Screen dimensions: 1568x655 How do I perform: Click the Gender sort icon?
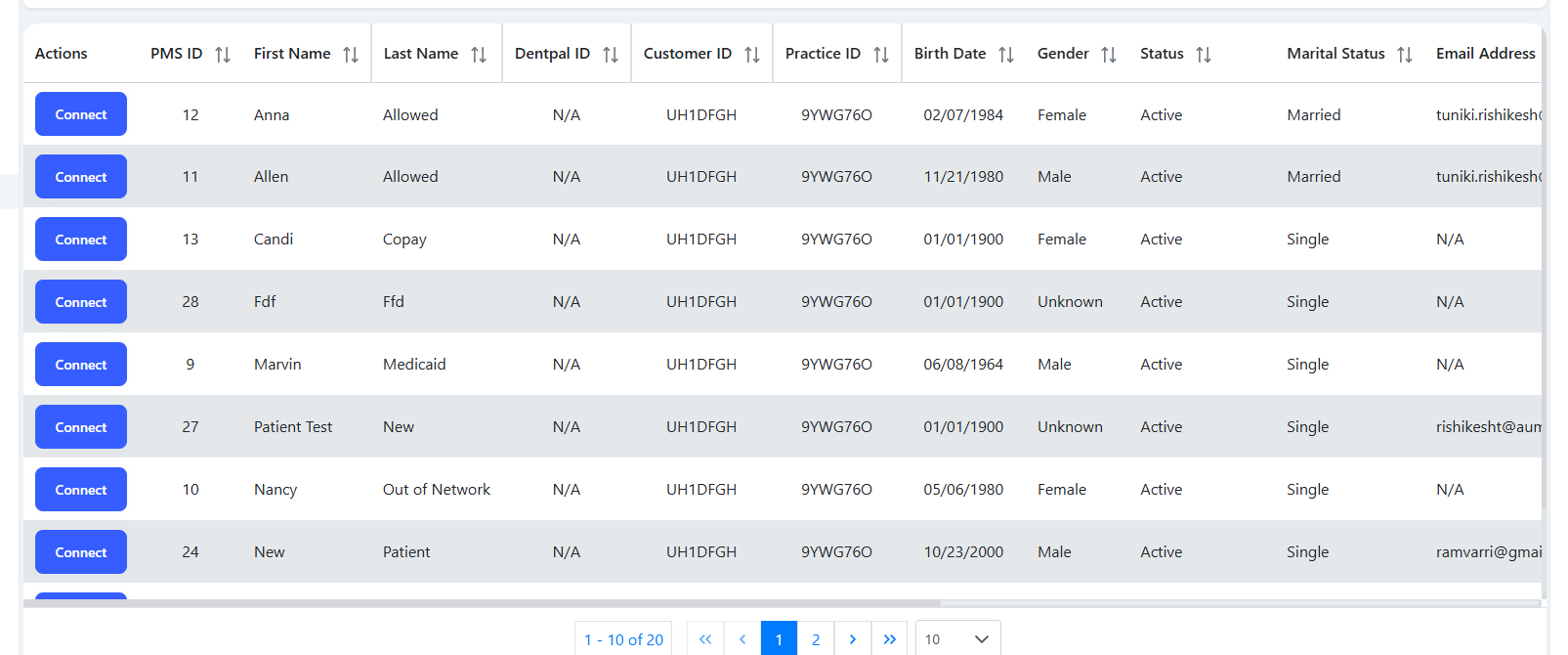(1109, 55)
